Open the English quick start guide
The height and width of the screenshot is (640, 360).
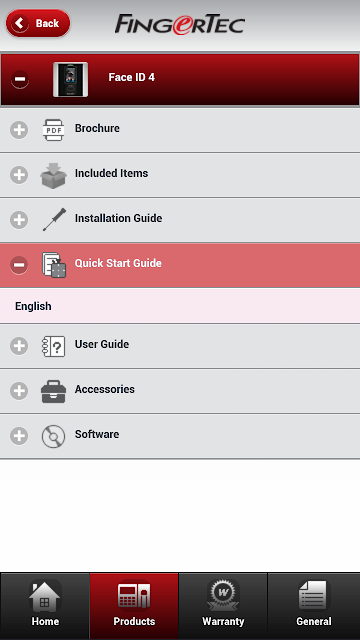(180, 306)
